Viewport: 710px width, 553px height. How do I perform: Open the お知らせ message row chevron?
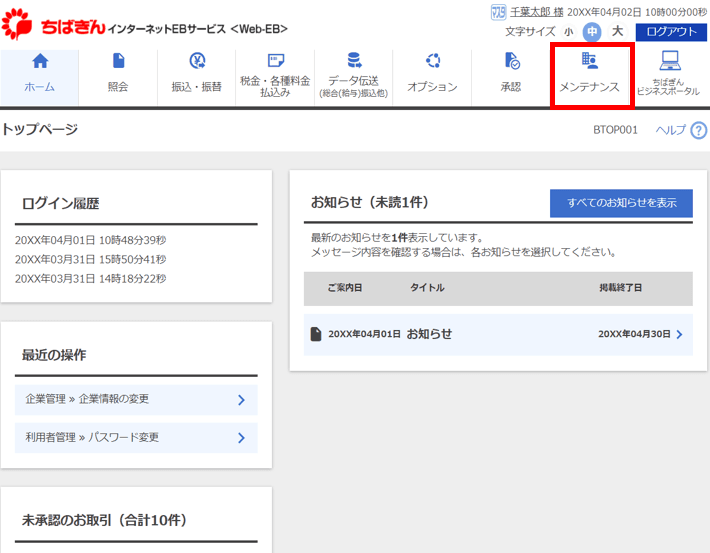pyautogui.click(x=679, y=334)
